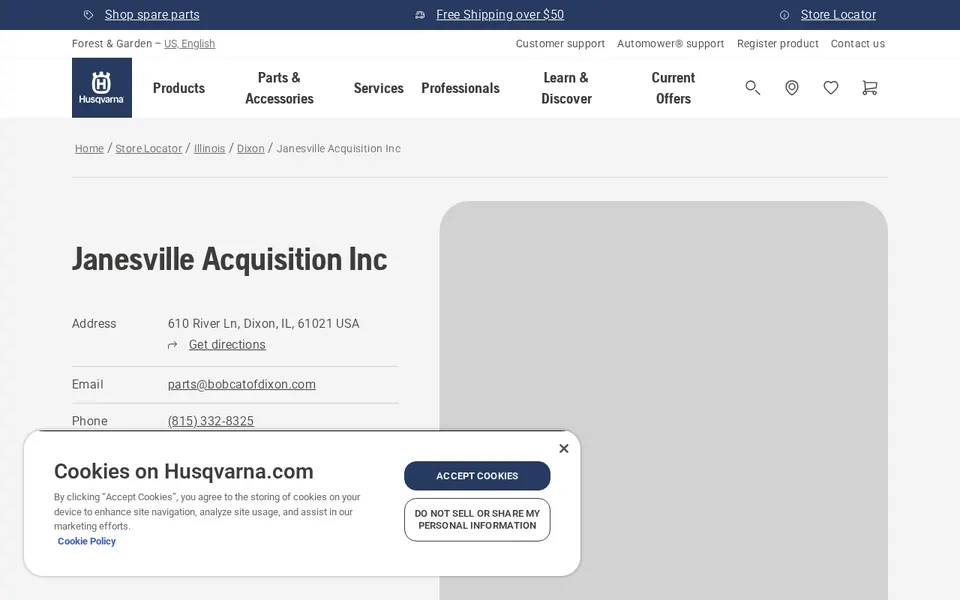Click Accept Cookies button
The height and width of the screenshot is (600, 960).
point(477,476)
